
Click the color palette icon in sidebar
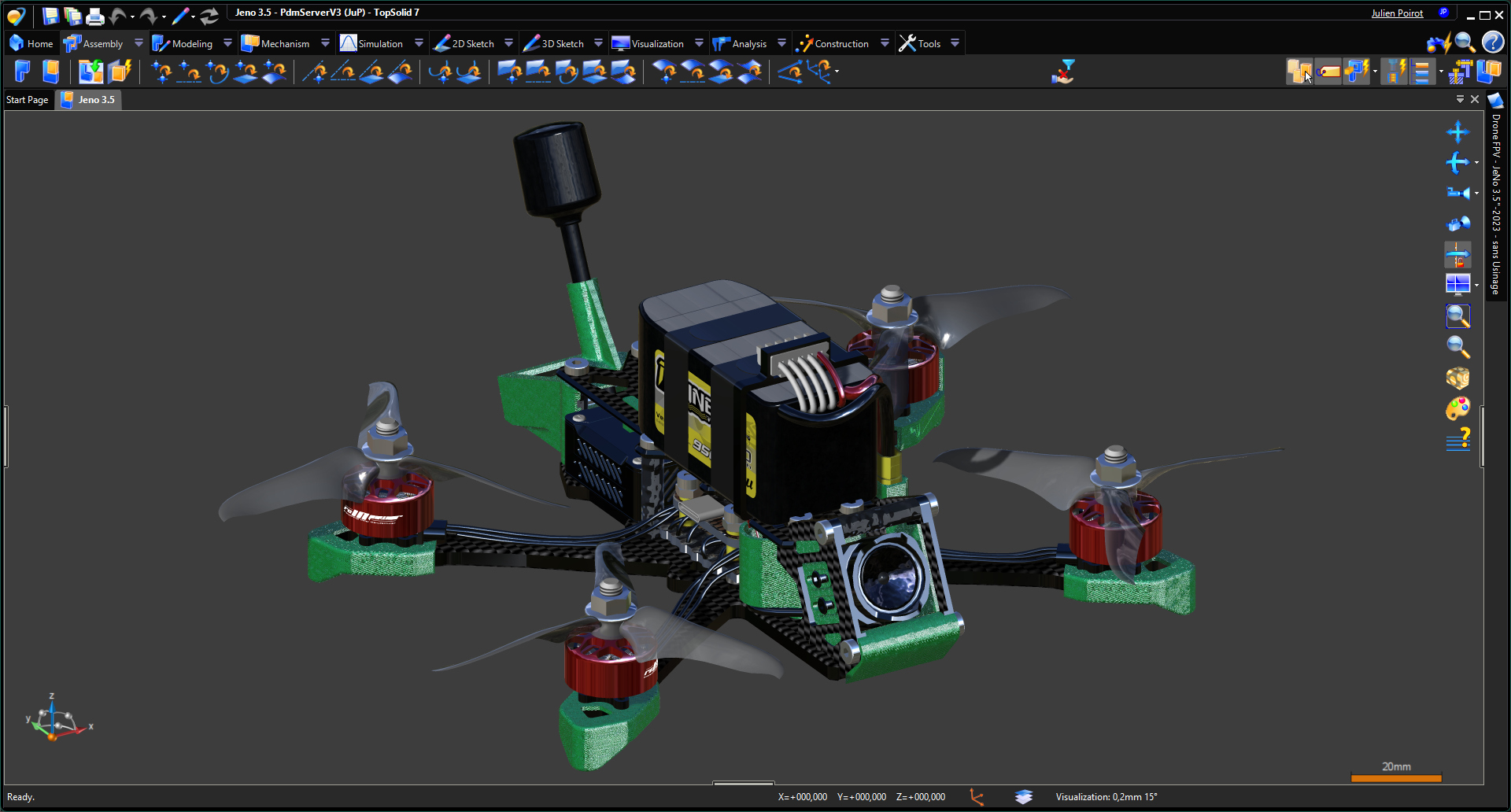click(1457, 408)
